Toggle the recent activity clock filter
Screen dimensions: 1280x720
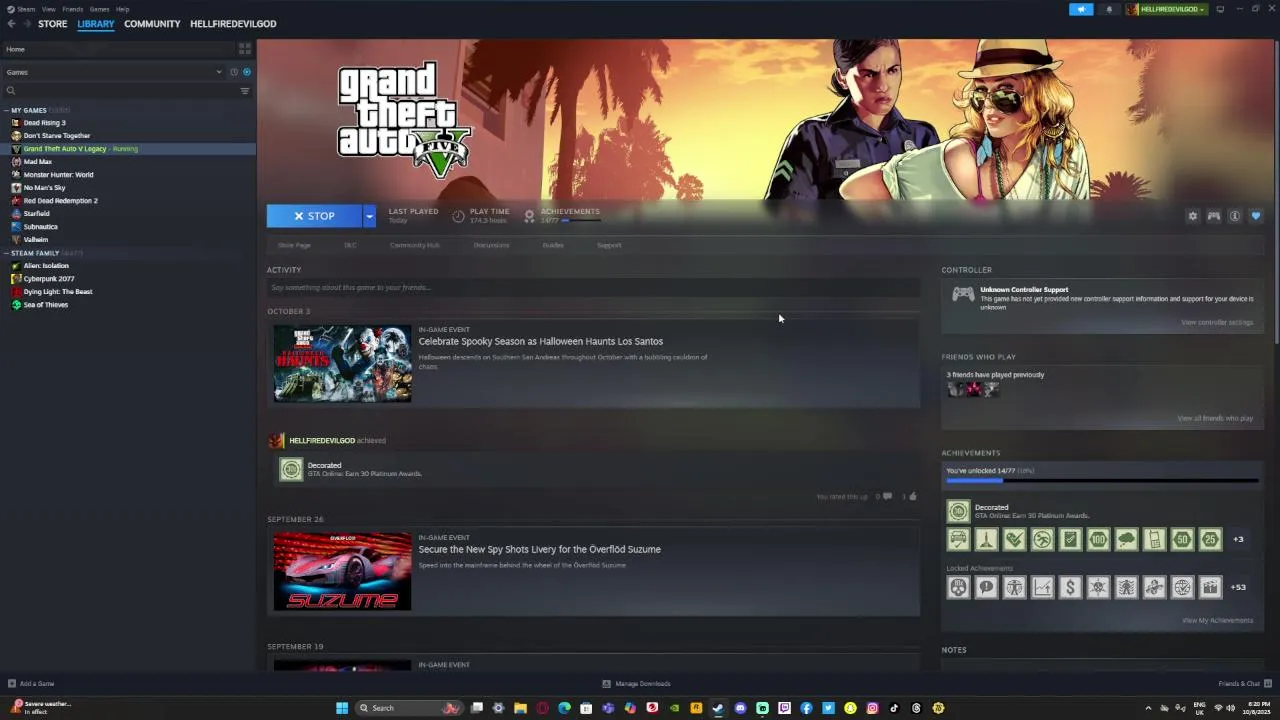click(234, 72)
